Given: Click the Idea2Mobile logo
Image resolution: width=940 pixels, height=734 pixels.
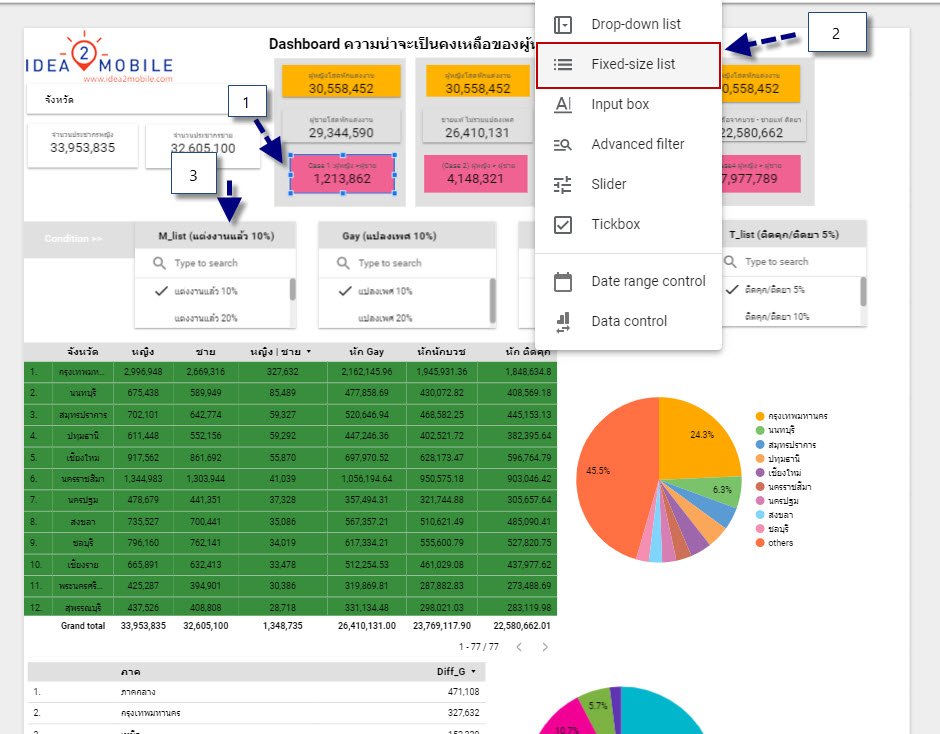Looking at the screenshot, I should (100, 58).
